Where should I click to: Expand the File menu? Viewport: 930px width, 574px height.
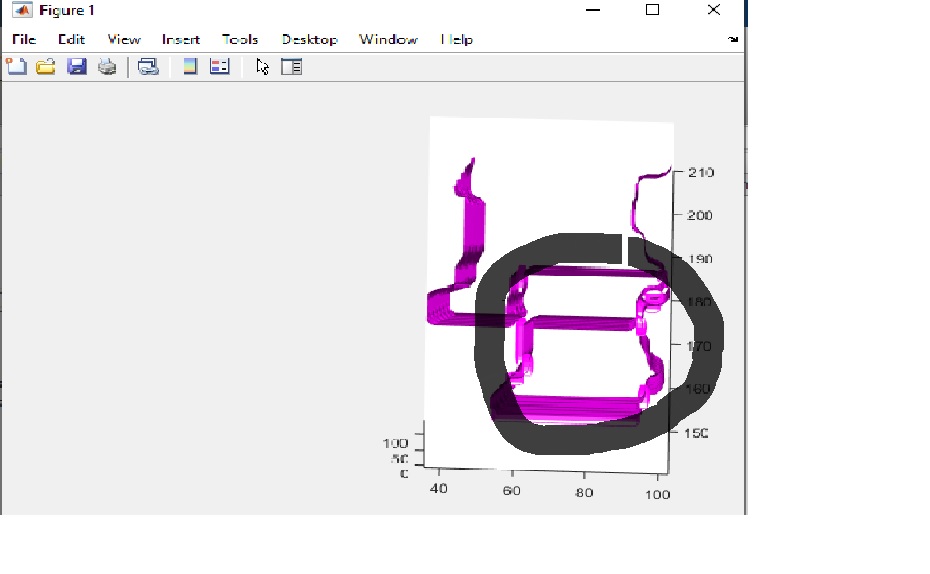coord(24,40)
